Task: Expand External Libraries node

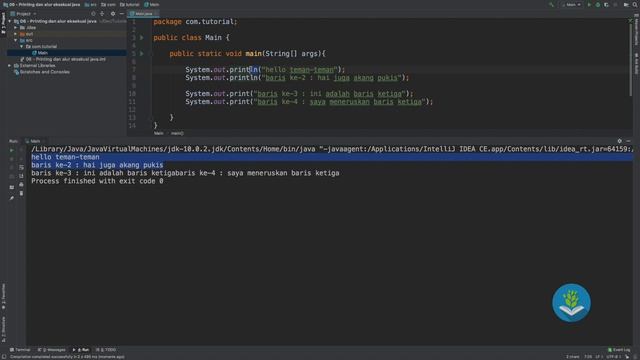Action: 10,65
